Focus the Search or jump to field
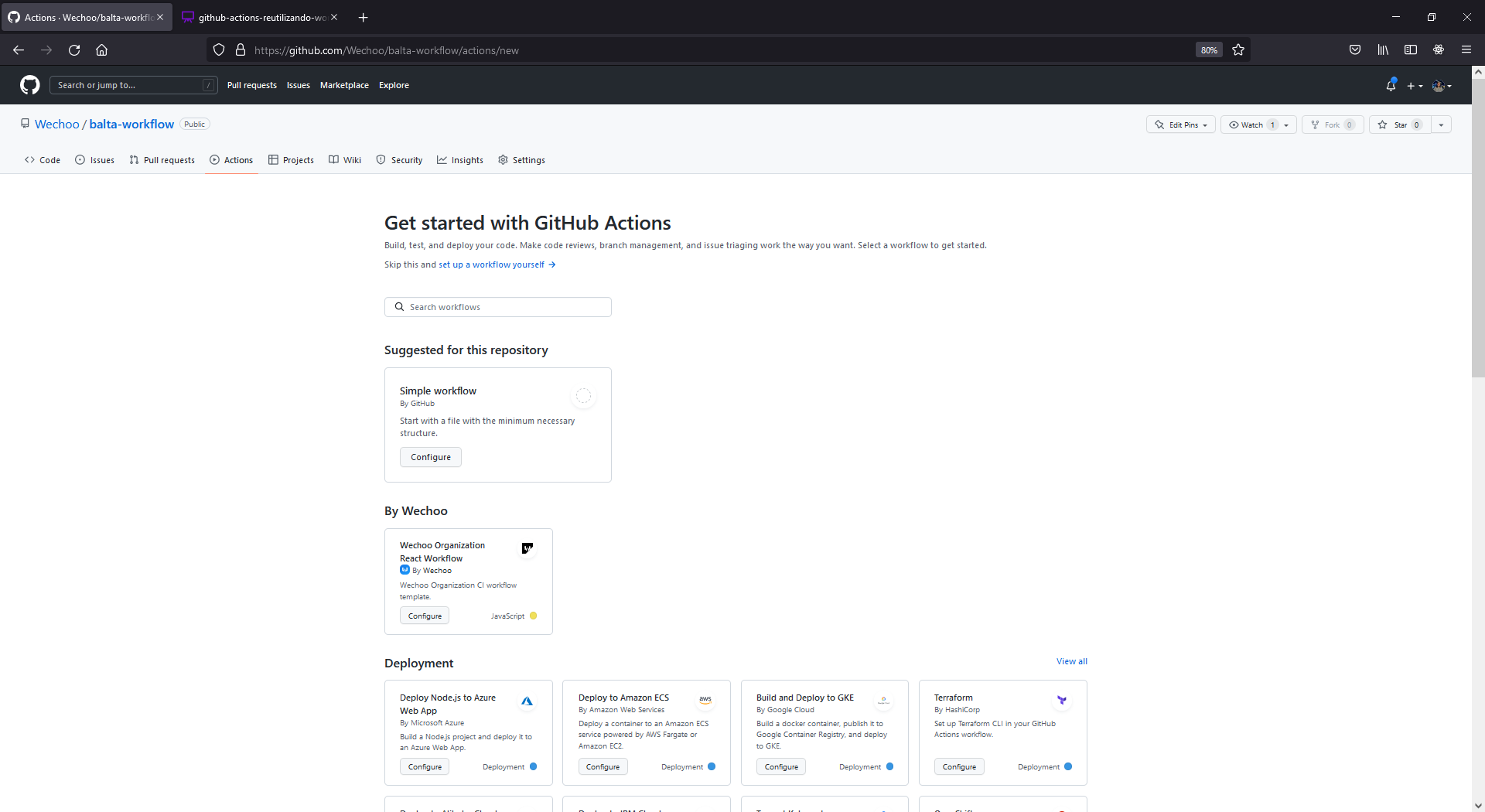This screenshot has width=1485, height=812. [133, 85]
